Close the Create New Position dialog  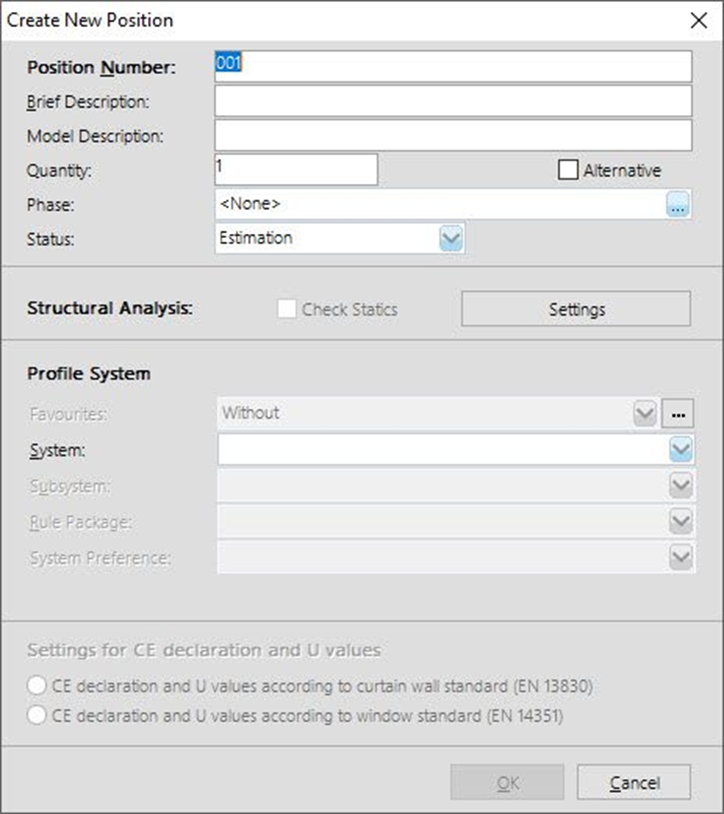tap(698, 20)
